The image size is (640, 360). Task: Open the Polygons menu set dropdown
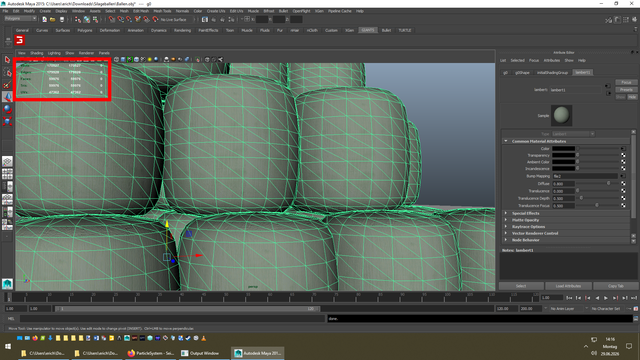click(x=20, y=19)
